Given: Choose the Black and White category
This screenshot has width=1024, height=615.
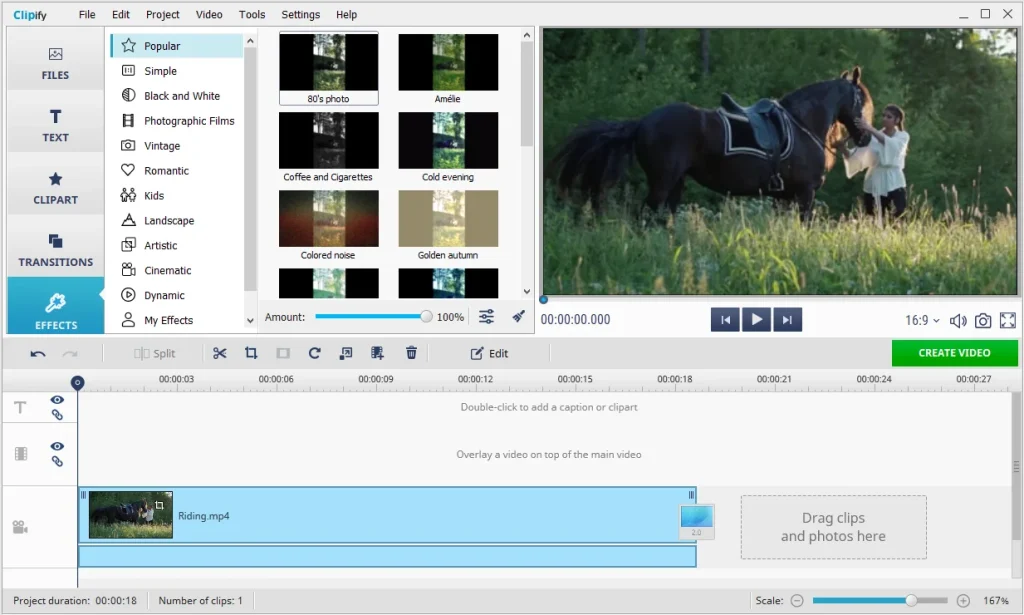Looking at the screenshot, I should 177,96.
